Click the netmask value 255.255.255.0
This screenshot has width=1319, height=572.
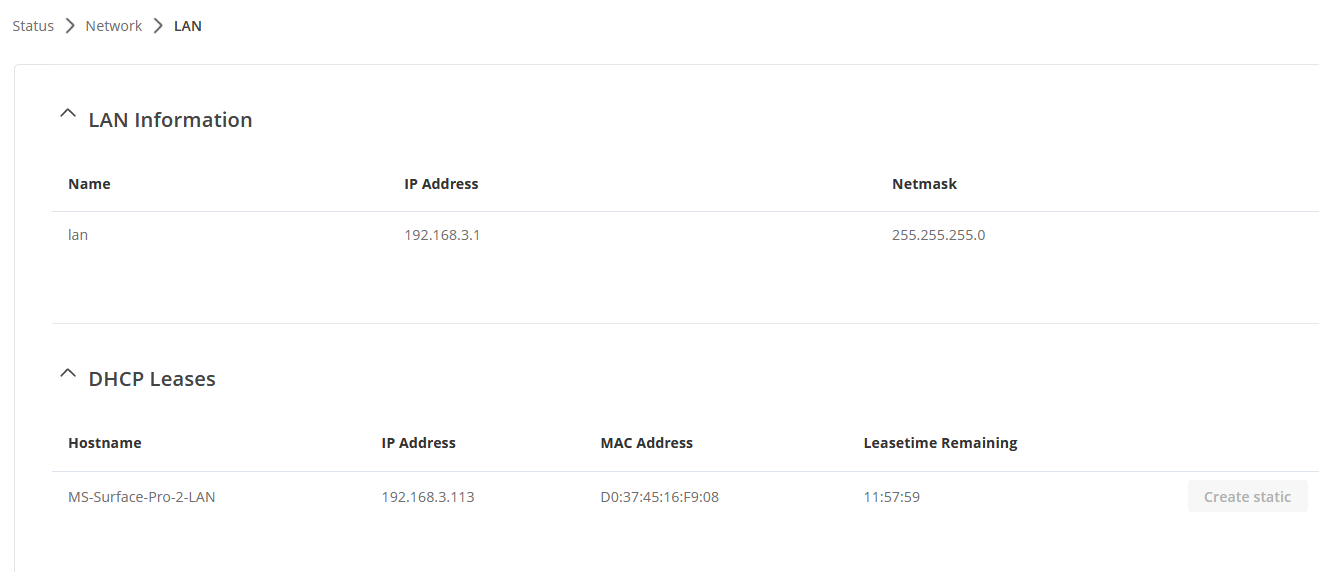(939, 236)
